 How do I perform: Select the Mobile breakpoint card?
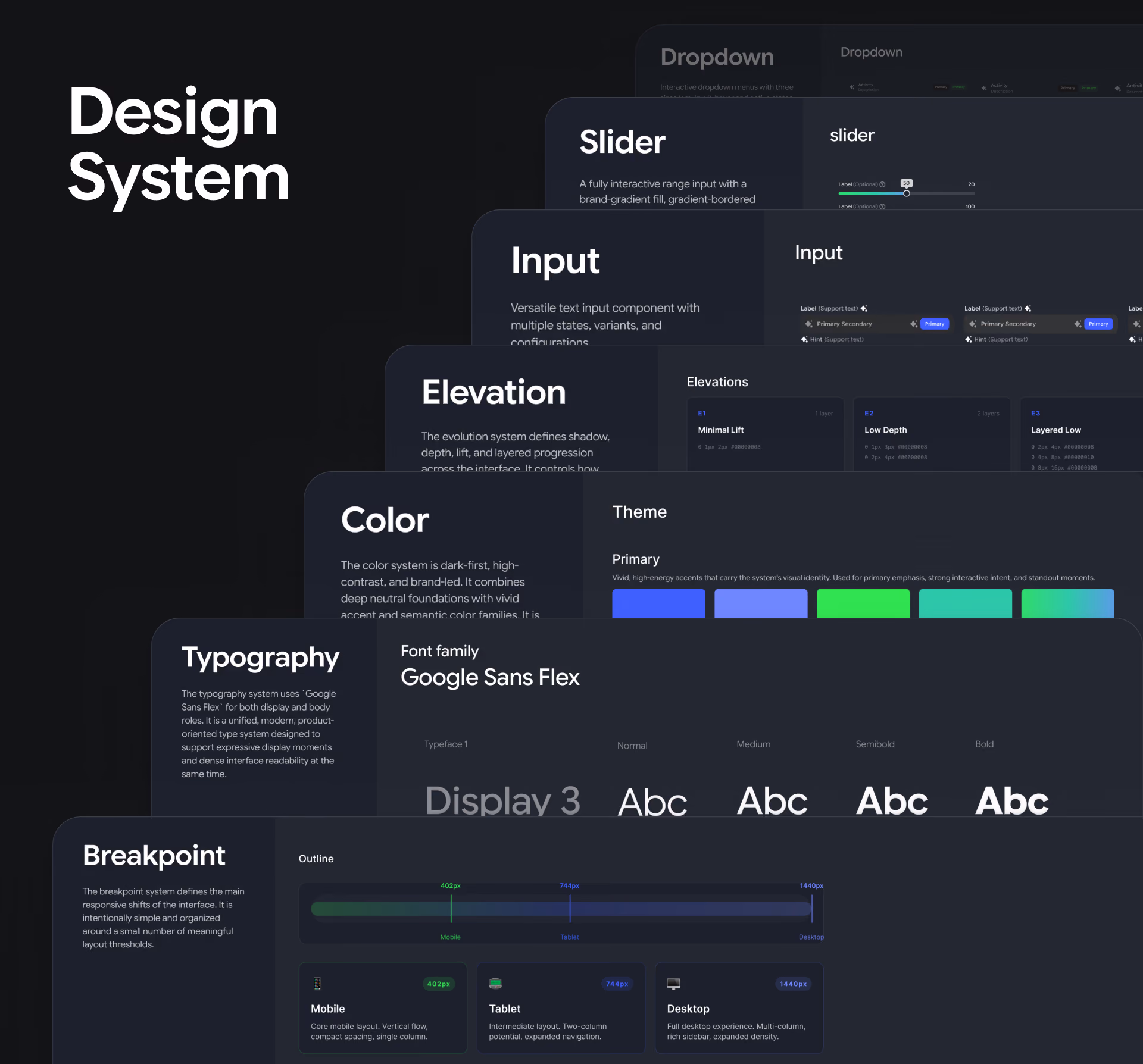(383, 1008)
